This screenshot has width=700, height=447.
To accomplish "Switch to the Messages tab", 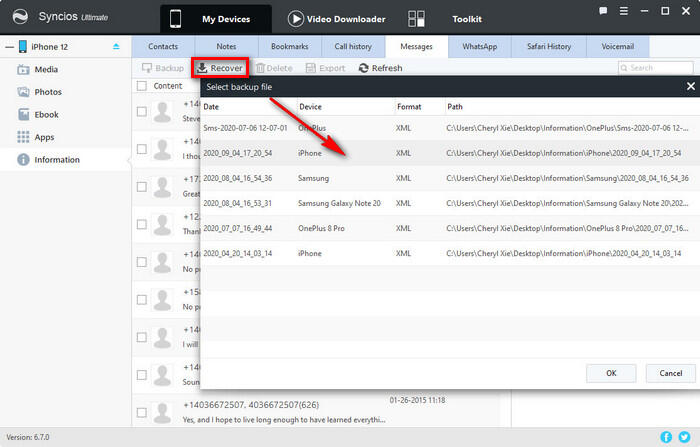I will [417, 46].
